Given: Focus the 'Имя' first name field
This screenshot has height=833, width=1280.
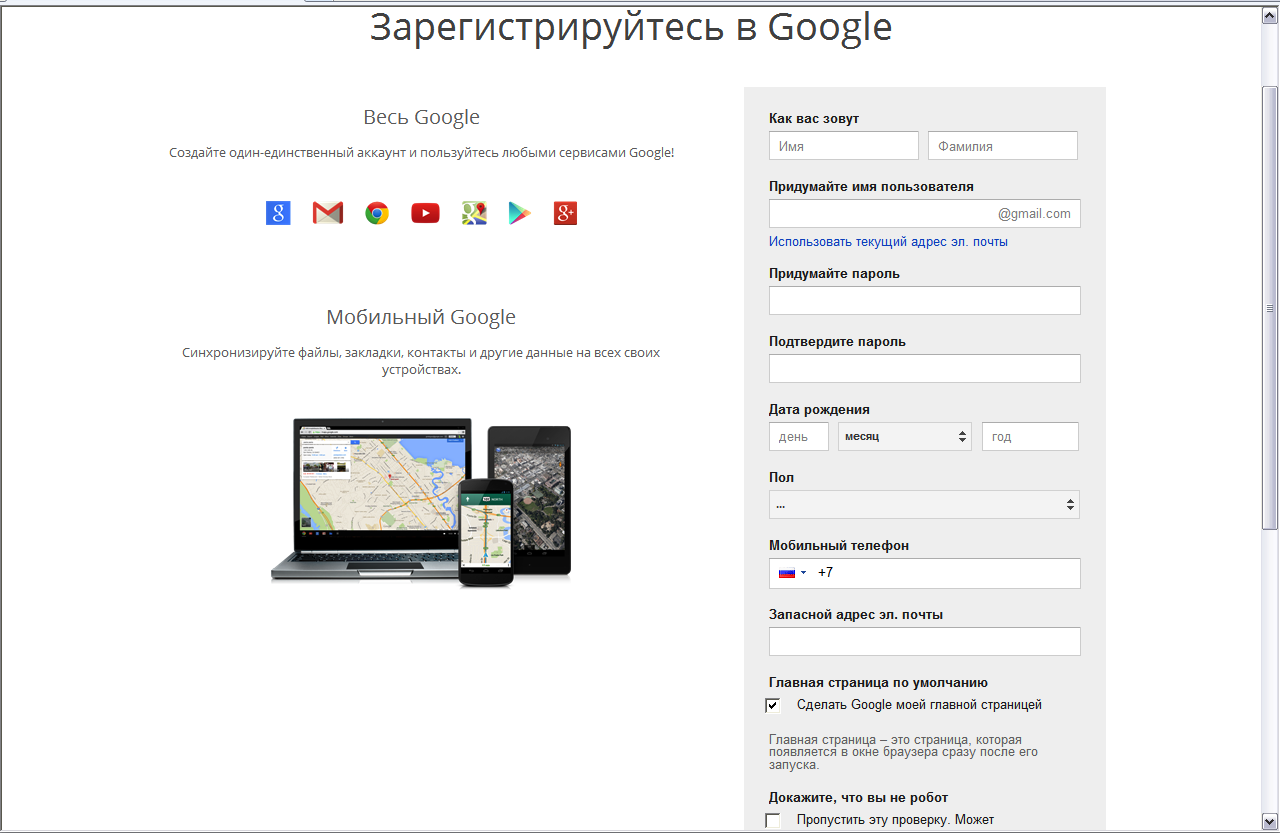Looking at the screenshot, I should tap(843, 146).
